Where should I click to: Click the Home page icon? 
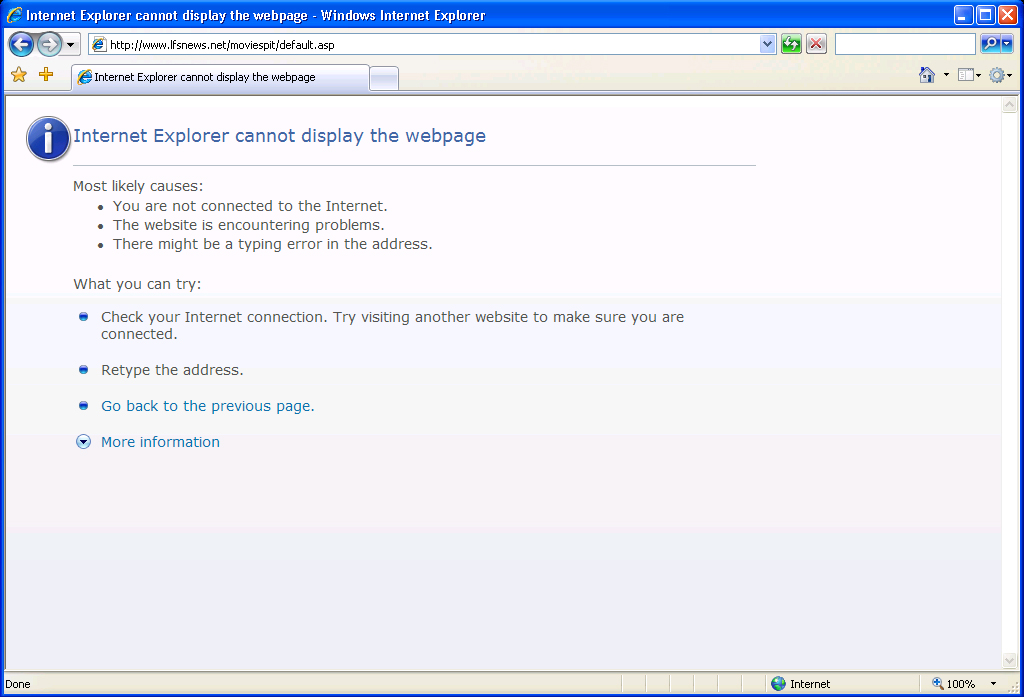[x=927, y=75]
